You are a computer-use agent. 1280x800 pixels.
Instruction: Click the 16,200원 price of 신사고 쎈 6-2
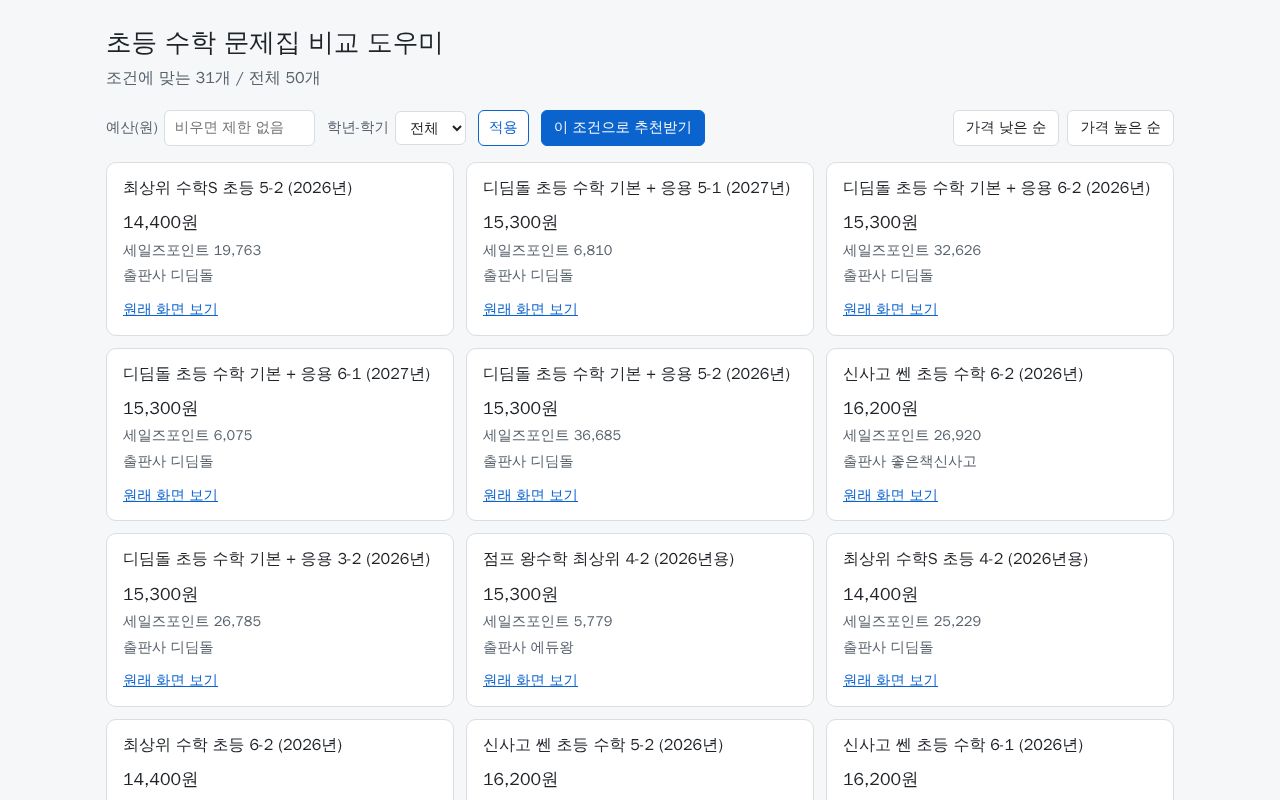881,408
